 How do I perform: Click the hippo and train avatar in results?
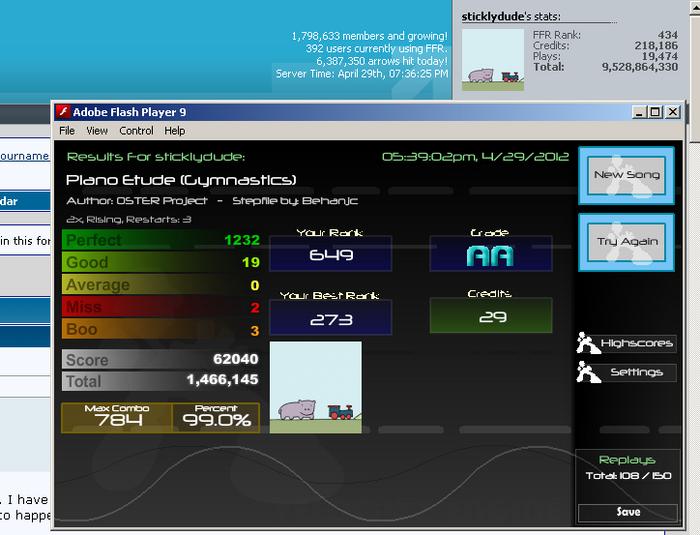[x=316, y=387]
